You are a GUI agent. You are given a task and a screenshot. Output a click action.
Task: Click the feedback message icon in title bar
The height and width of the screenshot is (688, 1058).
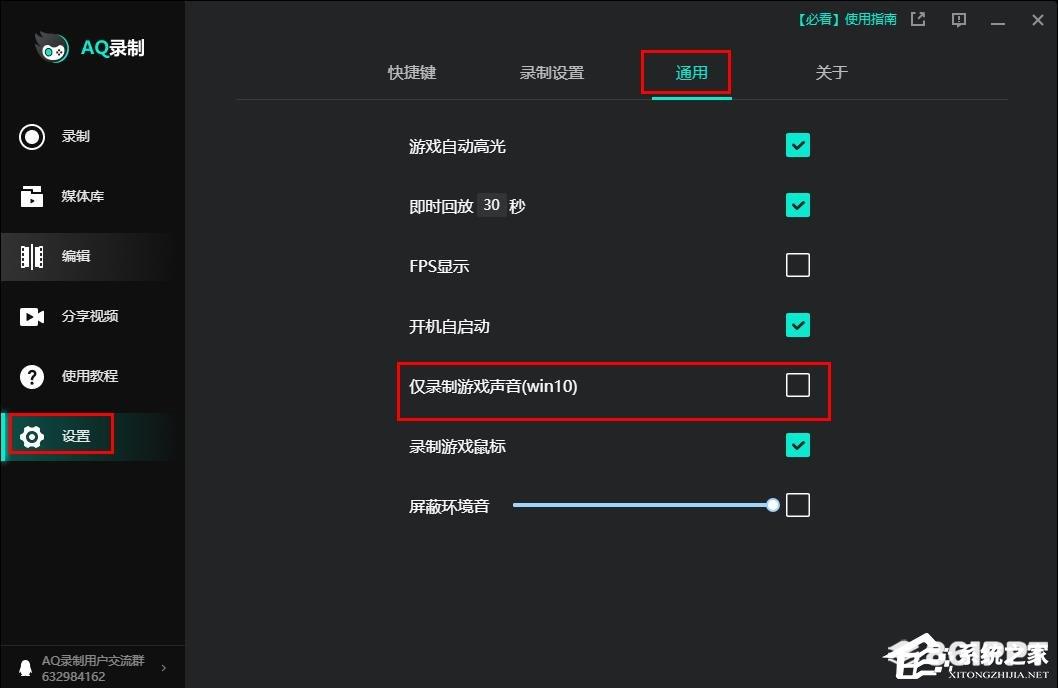point(958,20)
